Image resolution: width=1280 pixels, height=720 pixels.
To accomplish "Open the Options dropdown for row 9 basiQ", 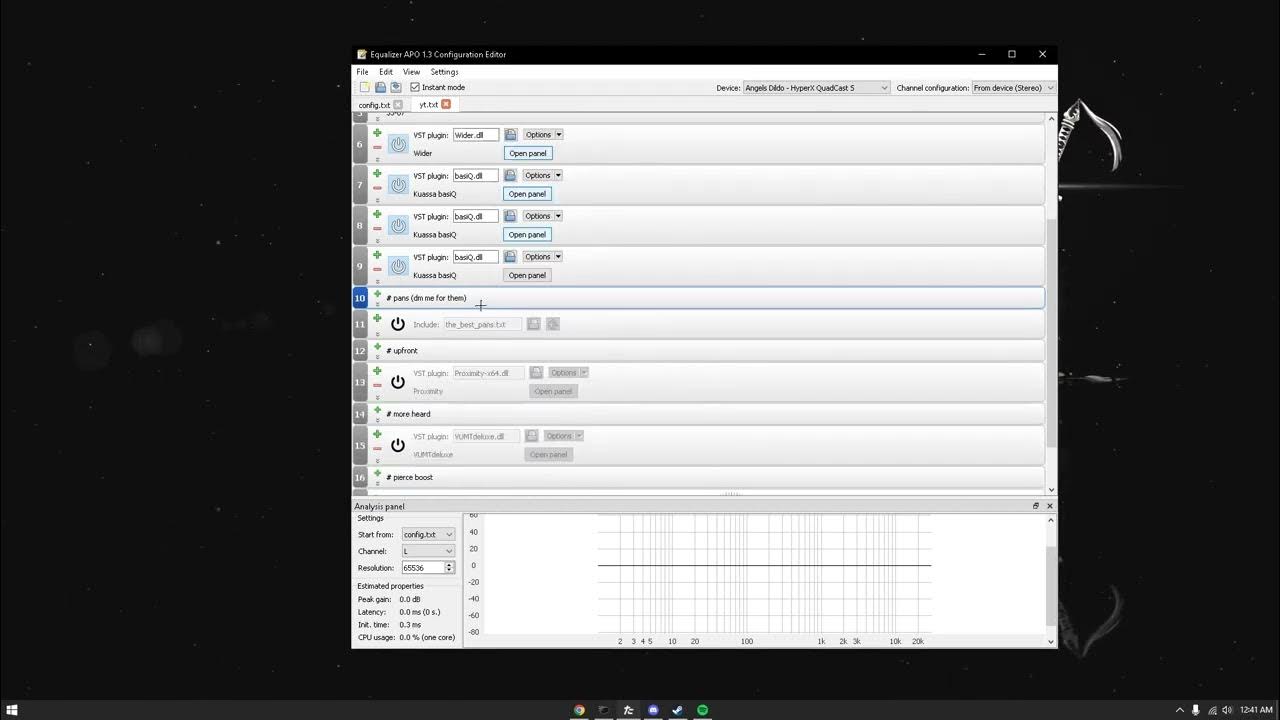I will click(543, 257).
